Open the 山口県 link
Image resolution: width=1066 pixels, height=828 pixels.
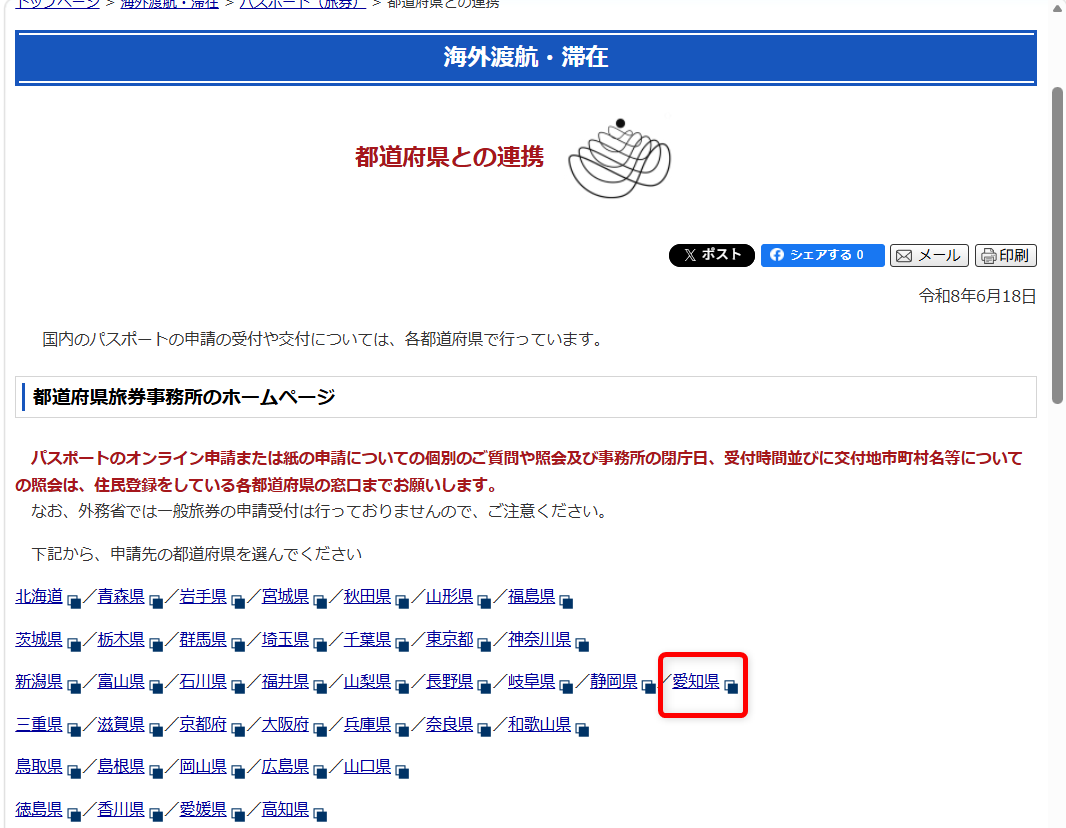[368, 766]
